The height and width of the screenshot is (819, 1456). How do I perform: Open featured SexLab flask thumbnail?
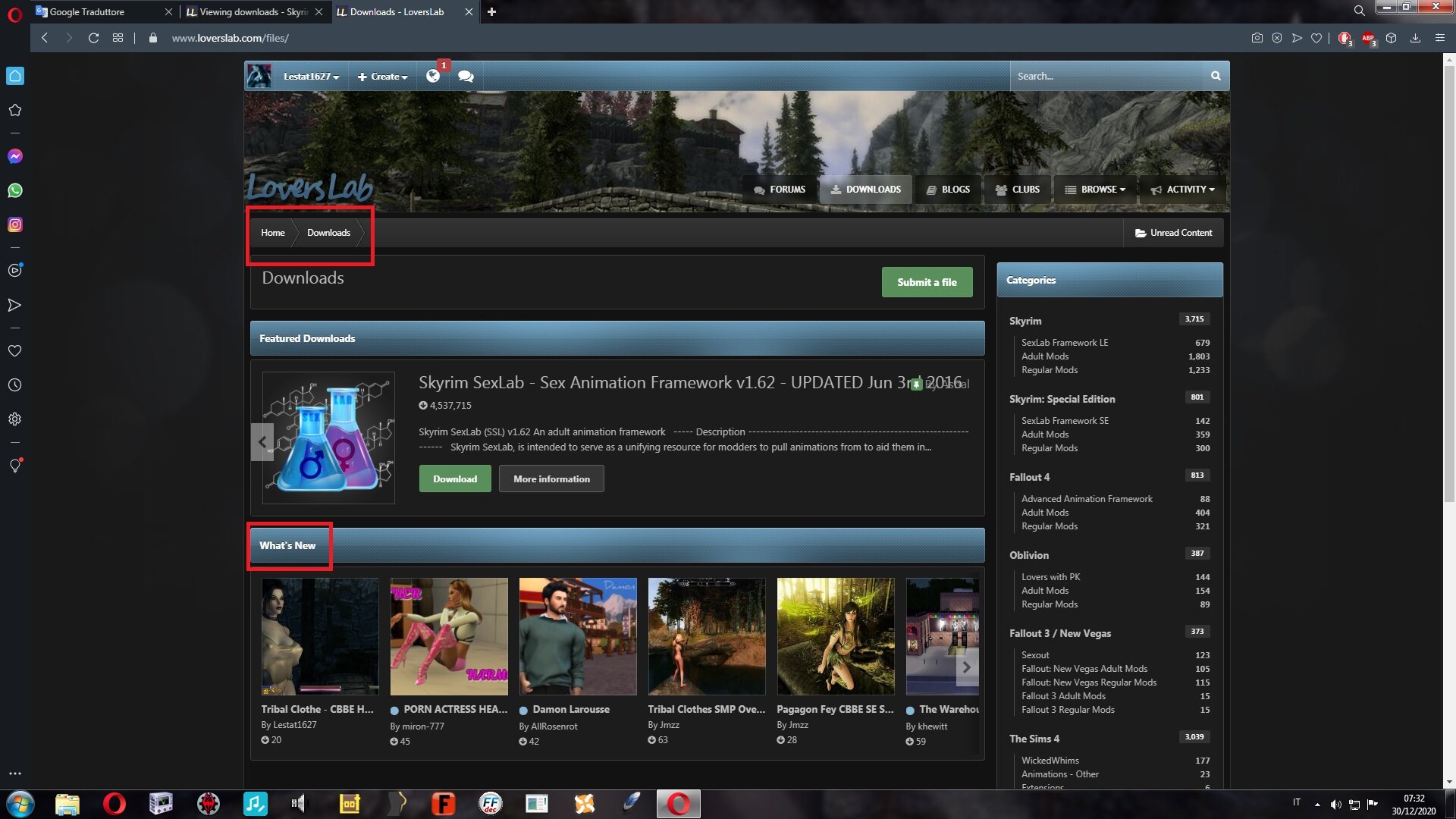[x=328, y=438]
